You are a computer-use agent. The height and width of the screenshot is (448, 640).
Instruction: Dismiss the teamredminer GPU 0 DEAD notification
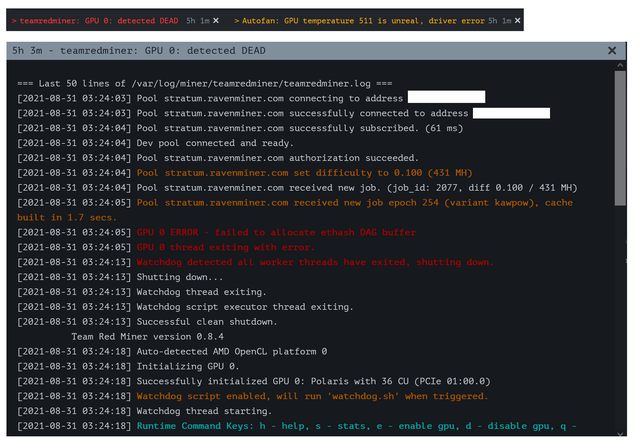point(216,20)
